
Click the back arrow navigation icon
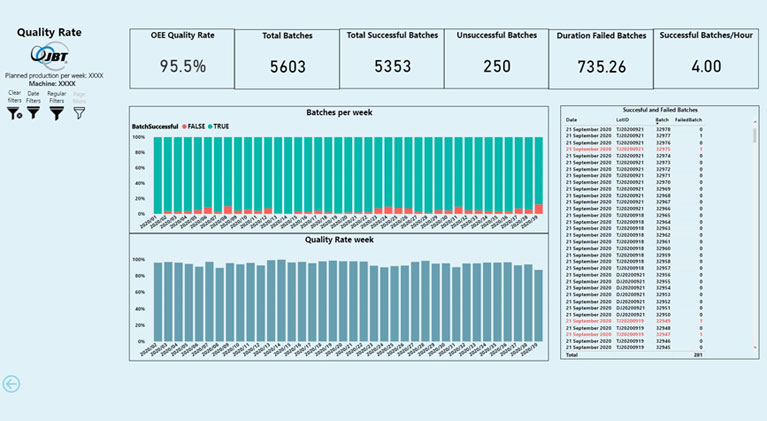click(12, 383)
